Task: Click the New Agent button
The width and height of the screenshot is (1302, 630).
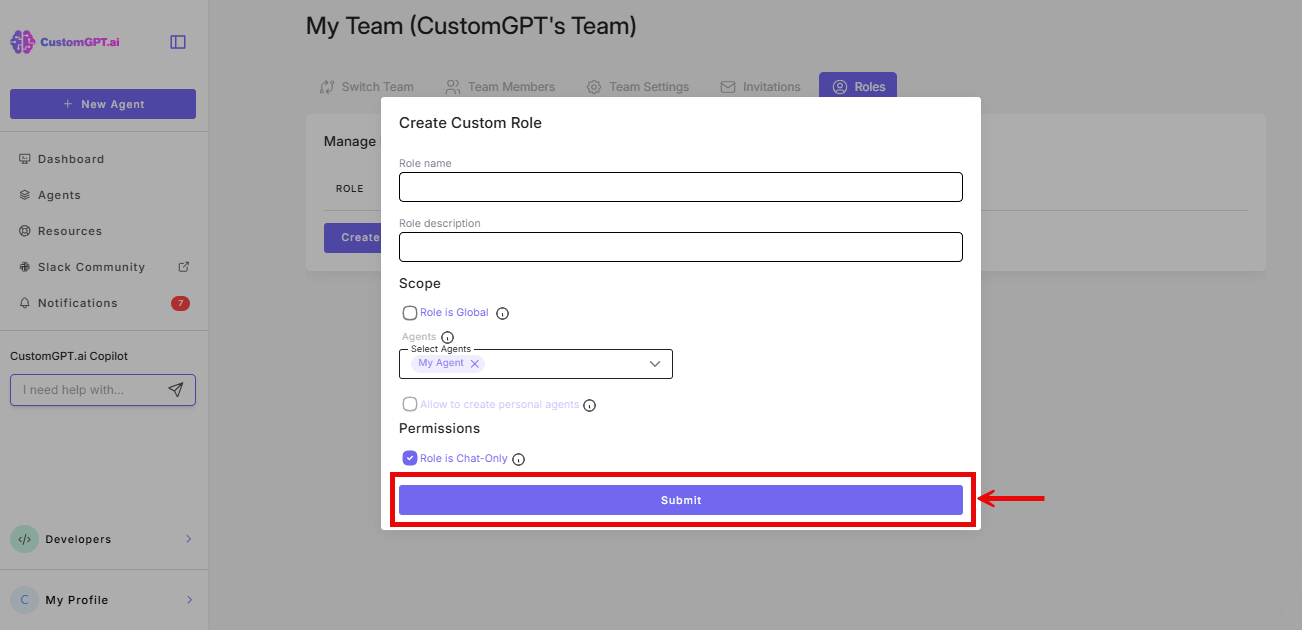Action: 102,103
